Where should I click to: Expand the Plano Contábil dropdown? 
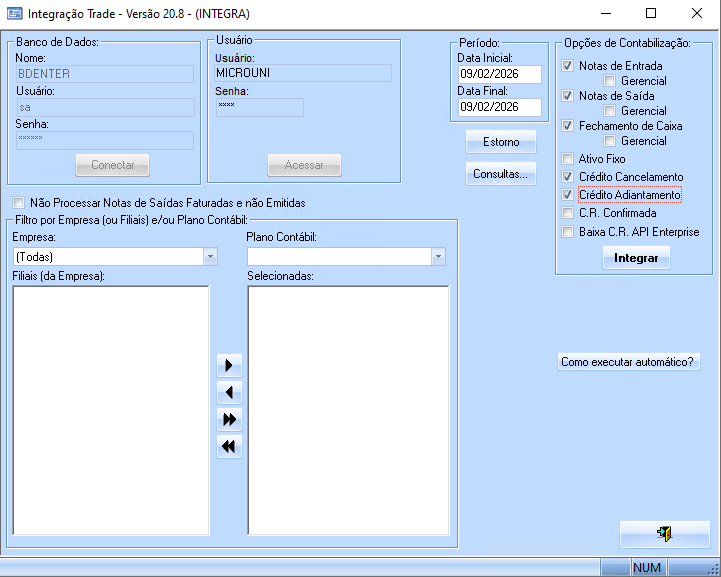click(x=438, y=257)
